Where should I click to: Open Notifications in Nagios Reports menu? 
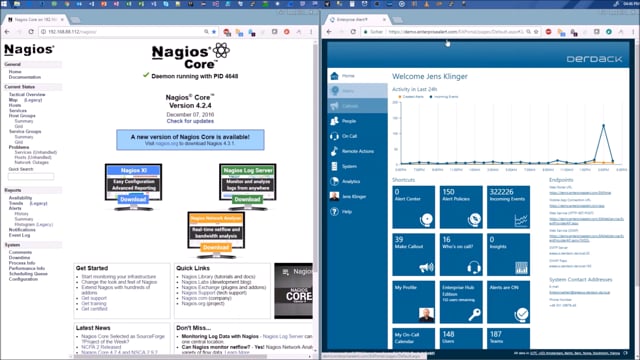(22, 230)
